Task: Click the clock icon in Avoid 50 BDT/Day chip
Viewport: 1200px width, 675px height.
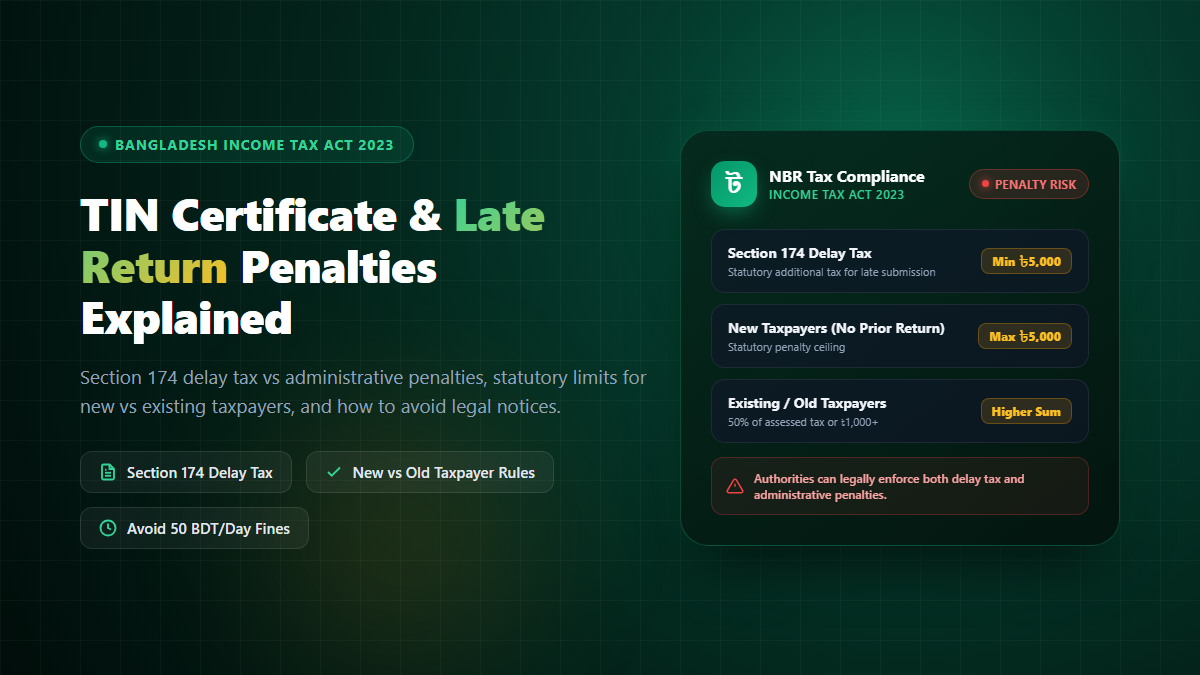Action: click(108, 528)
